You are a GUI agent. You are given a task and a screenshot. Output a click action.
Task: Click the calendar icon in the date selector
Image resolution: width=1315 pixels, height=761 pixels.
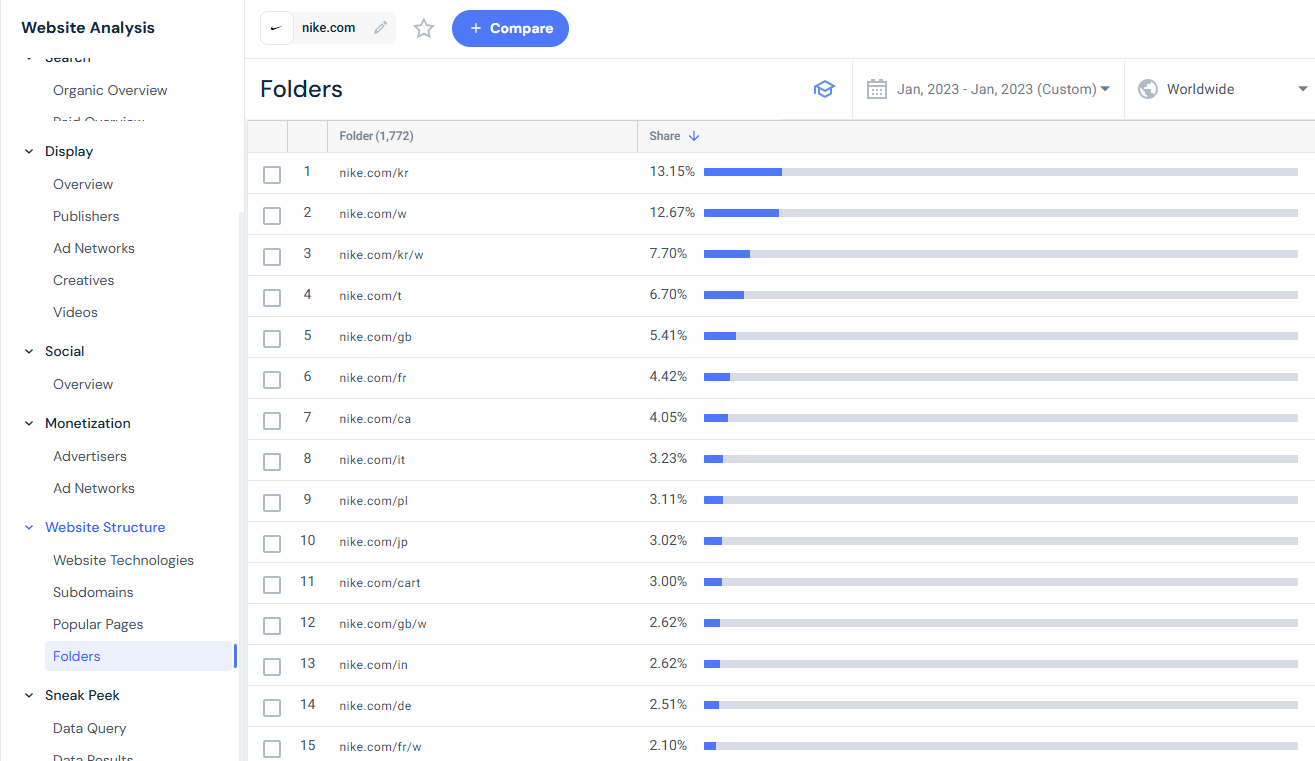[876, 89]
